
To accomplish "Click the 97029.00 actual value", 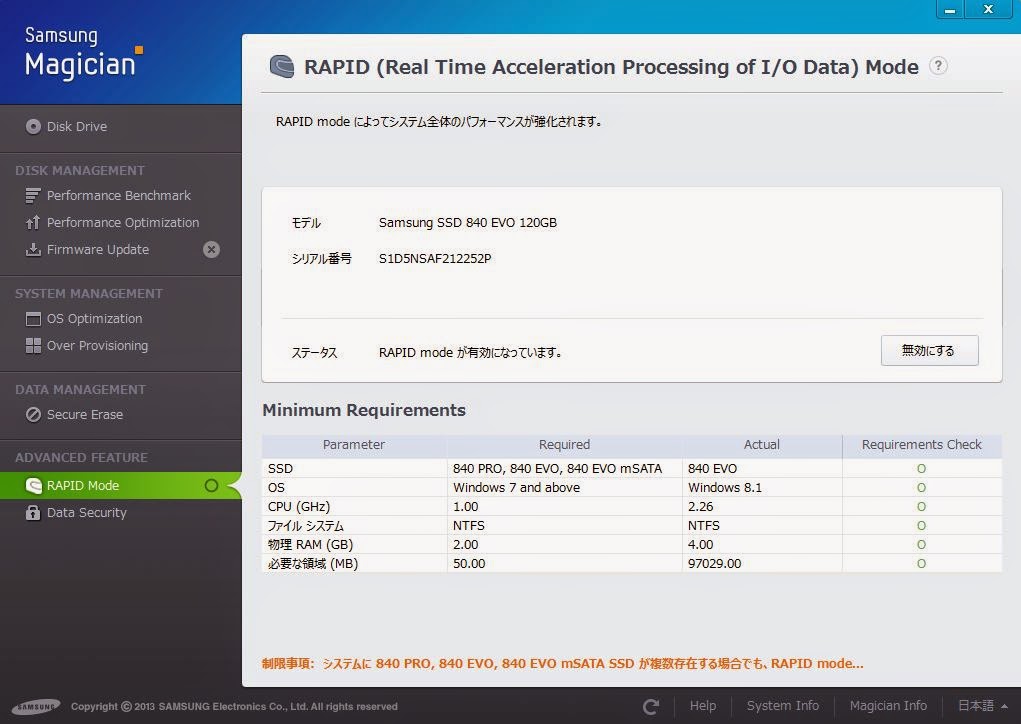I will click(714, 564).
